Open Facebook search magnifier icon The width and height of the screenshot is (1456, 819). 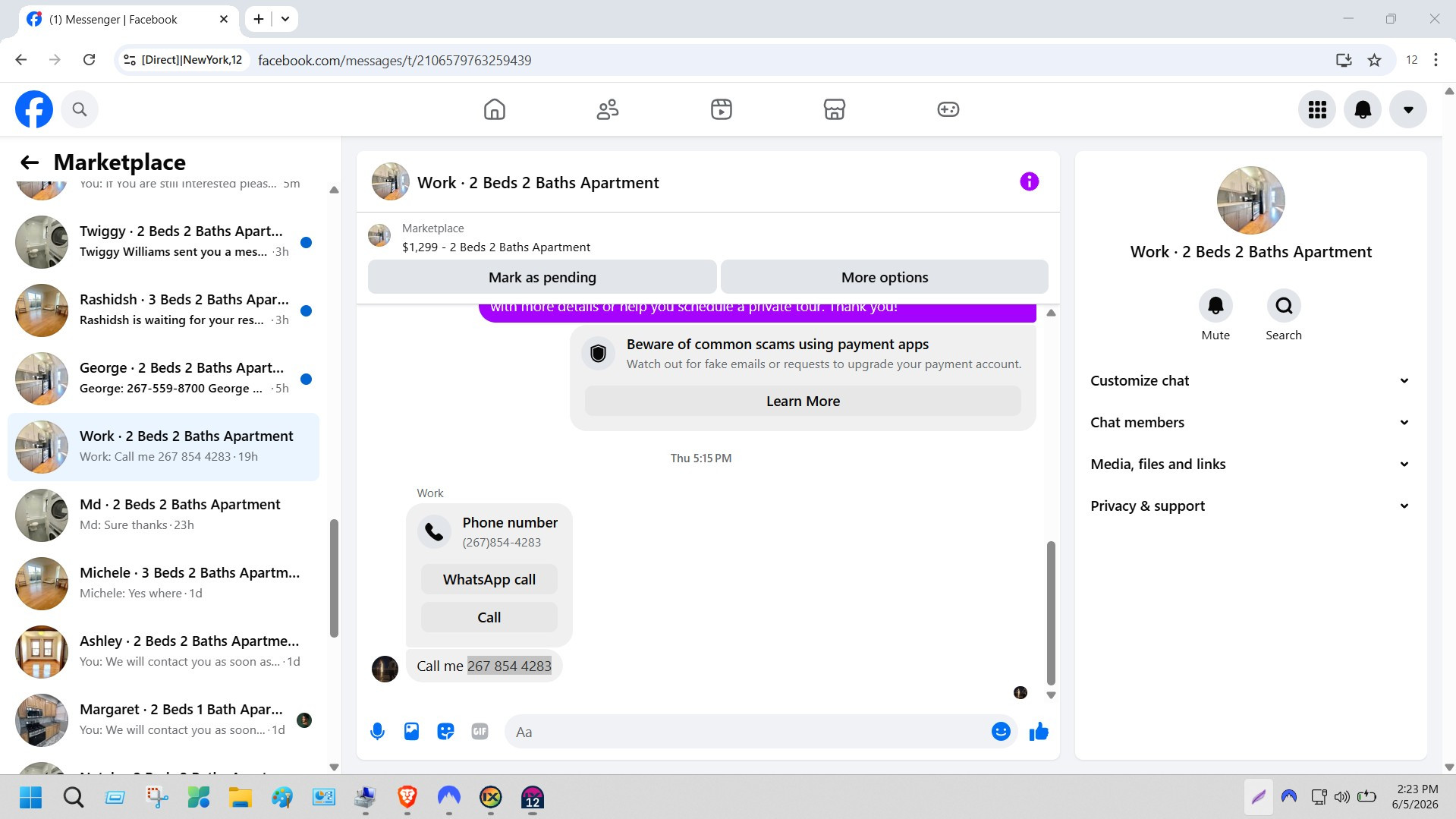tap(80, 109)
